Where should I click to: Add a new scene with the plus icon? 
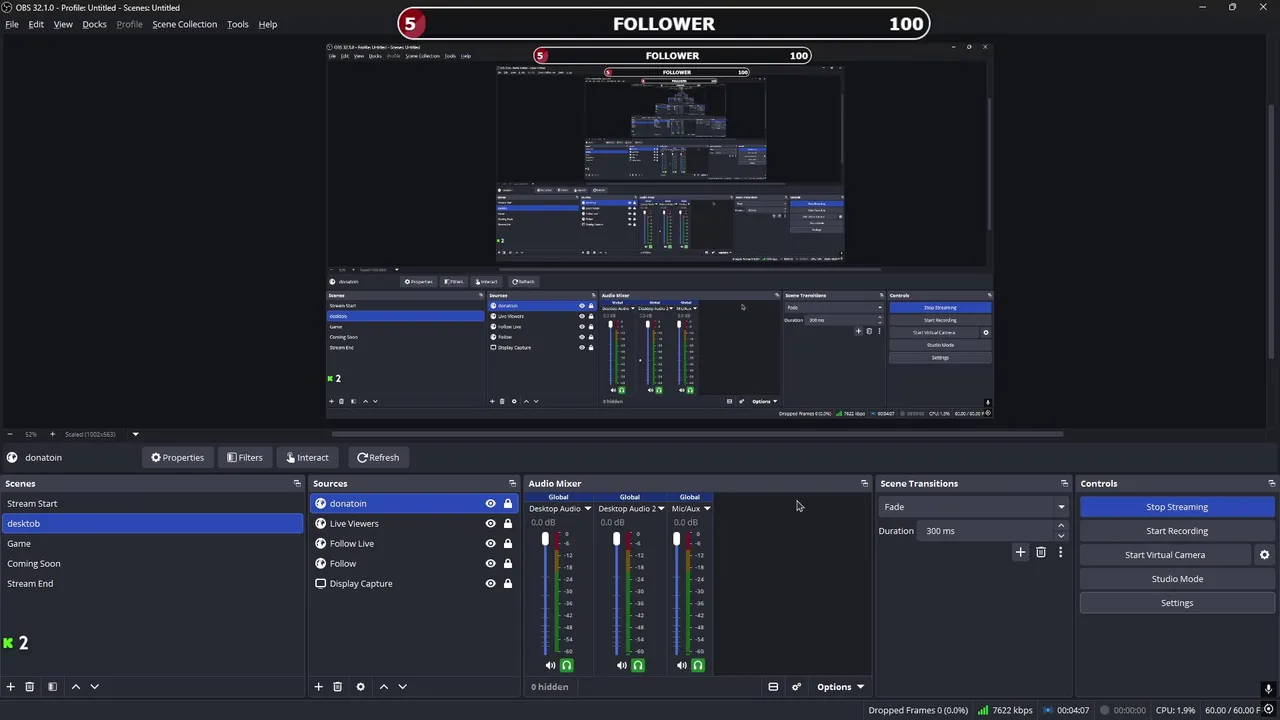pos(10,687)
